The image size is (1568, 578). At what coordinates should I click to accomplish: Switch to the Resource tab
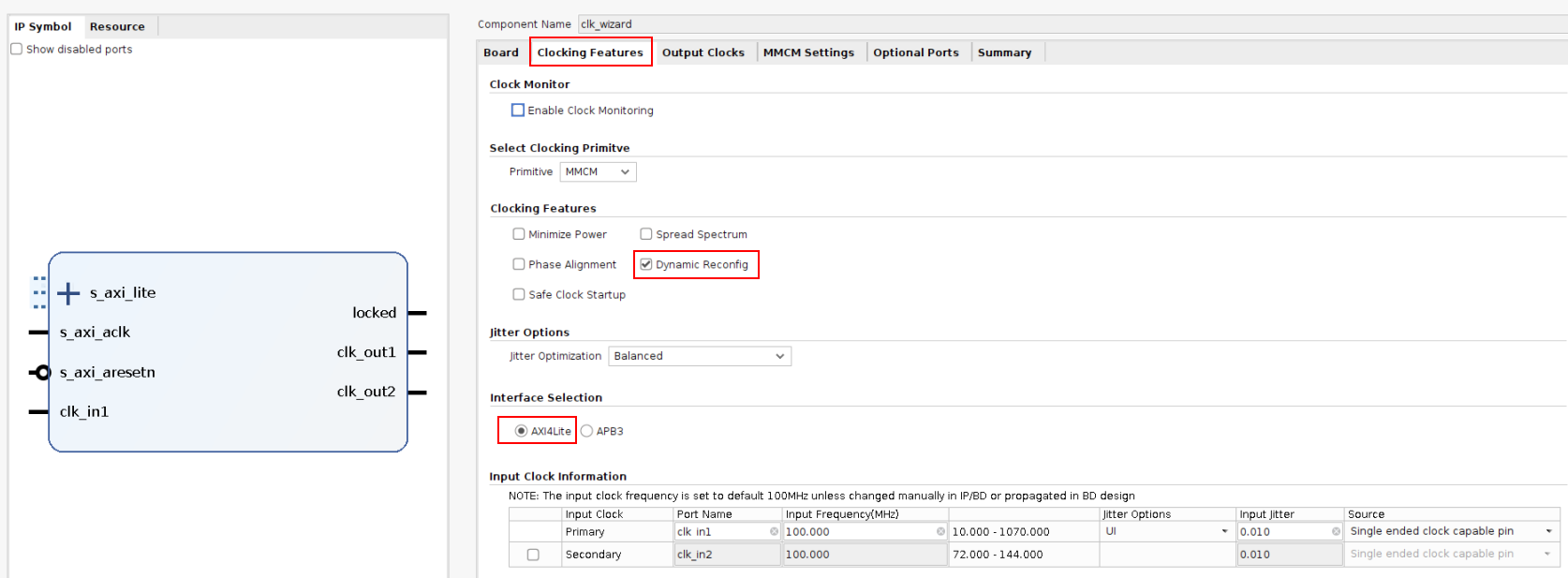point(117,26)
